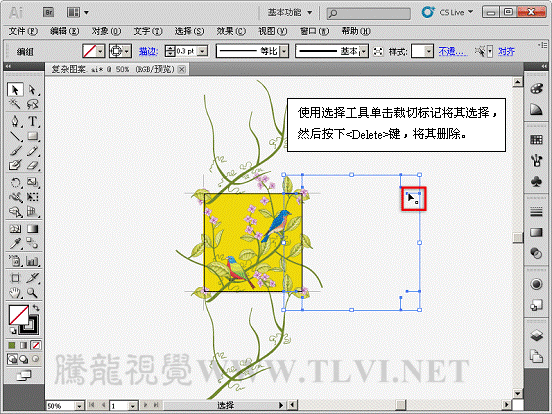Open the 效果(C) menu

point(231,31)
